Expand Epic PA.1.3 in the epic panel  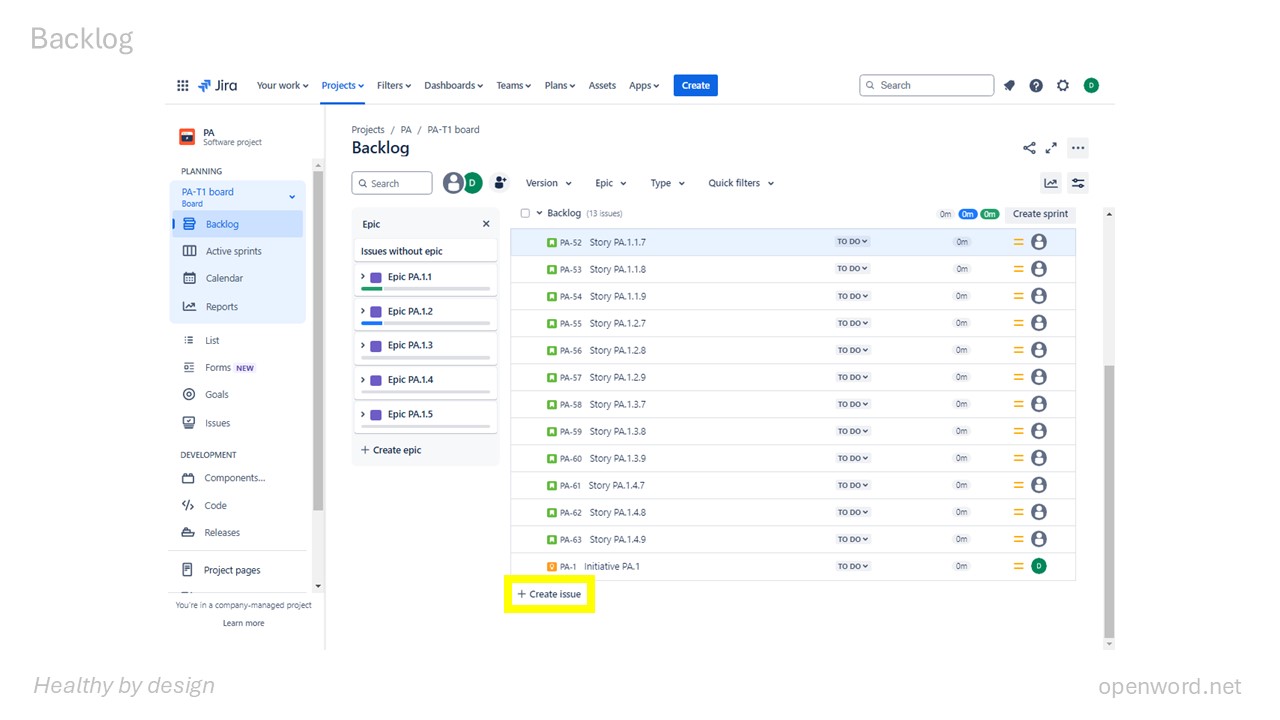tap(363, 345)
